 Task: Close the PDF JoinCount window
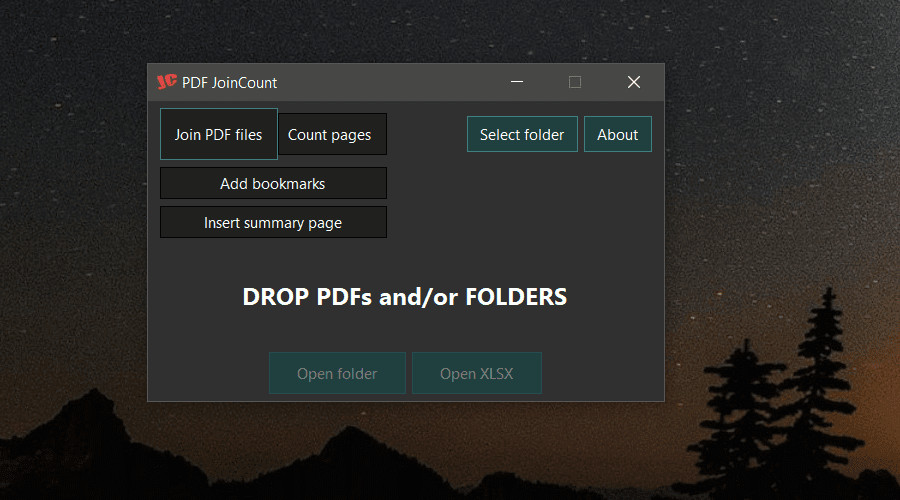pyautogui.click(x=634, y=82)
